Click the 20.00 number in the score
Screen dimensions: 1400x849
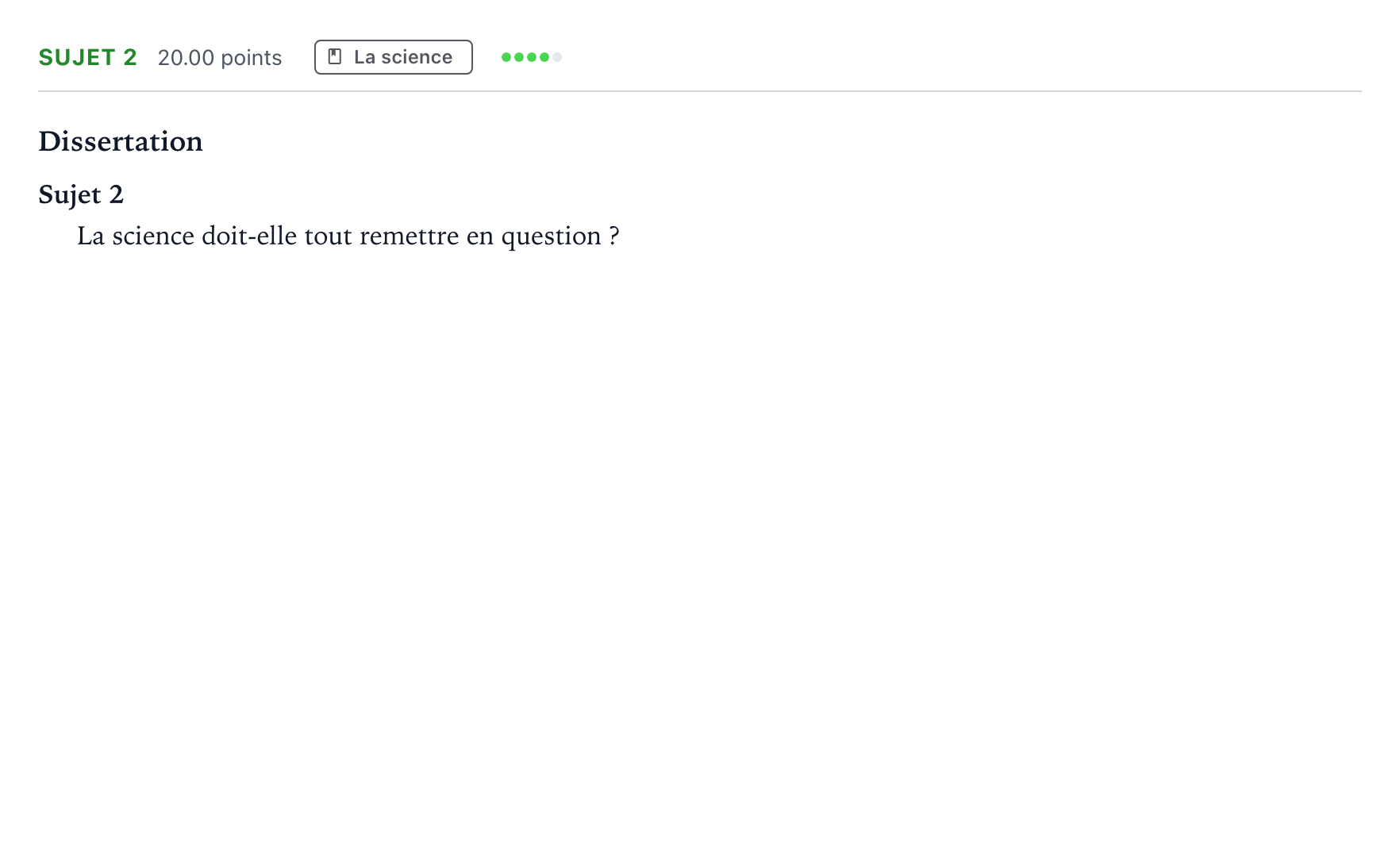coord(186,58)
